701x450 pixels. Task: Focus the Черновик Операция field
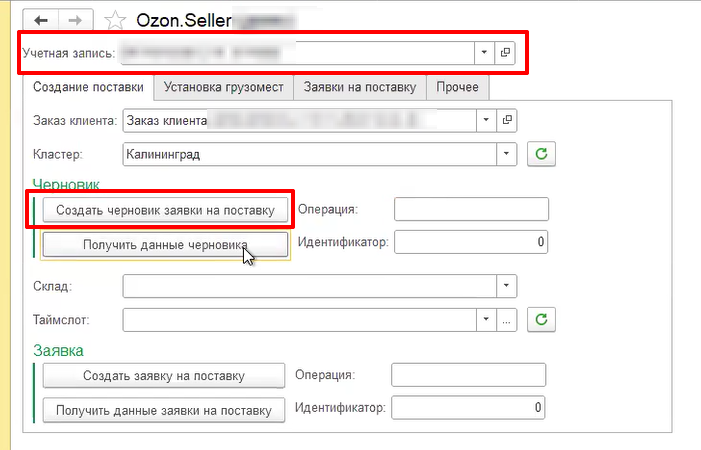click(471, 209)
